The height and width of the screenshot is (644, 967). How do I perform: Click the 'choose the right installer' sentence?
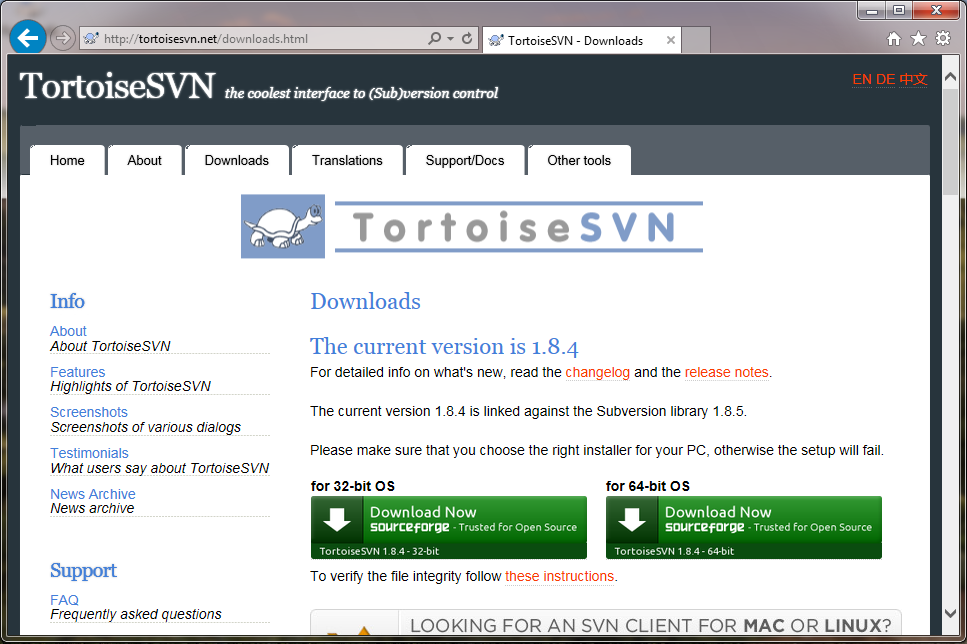(597, 450)
